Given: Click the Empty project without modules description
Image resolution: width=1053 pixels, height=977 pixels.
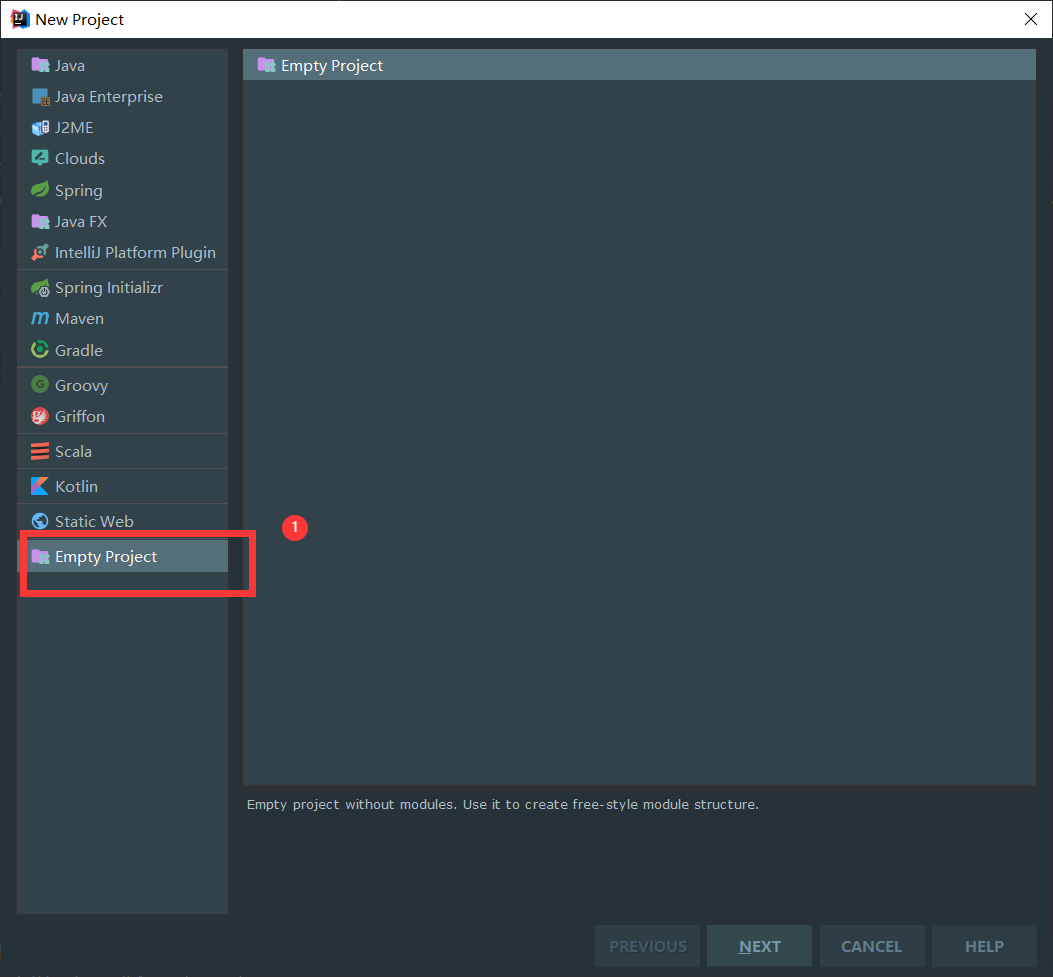Looking at the screenshot, I should pos(503,804).
